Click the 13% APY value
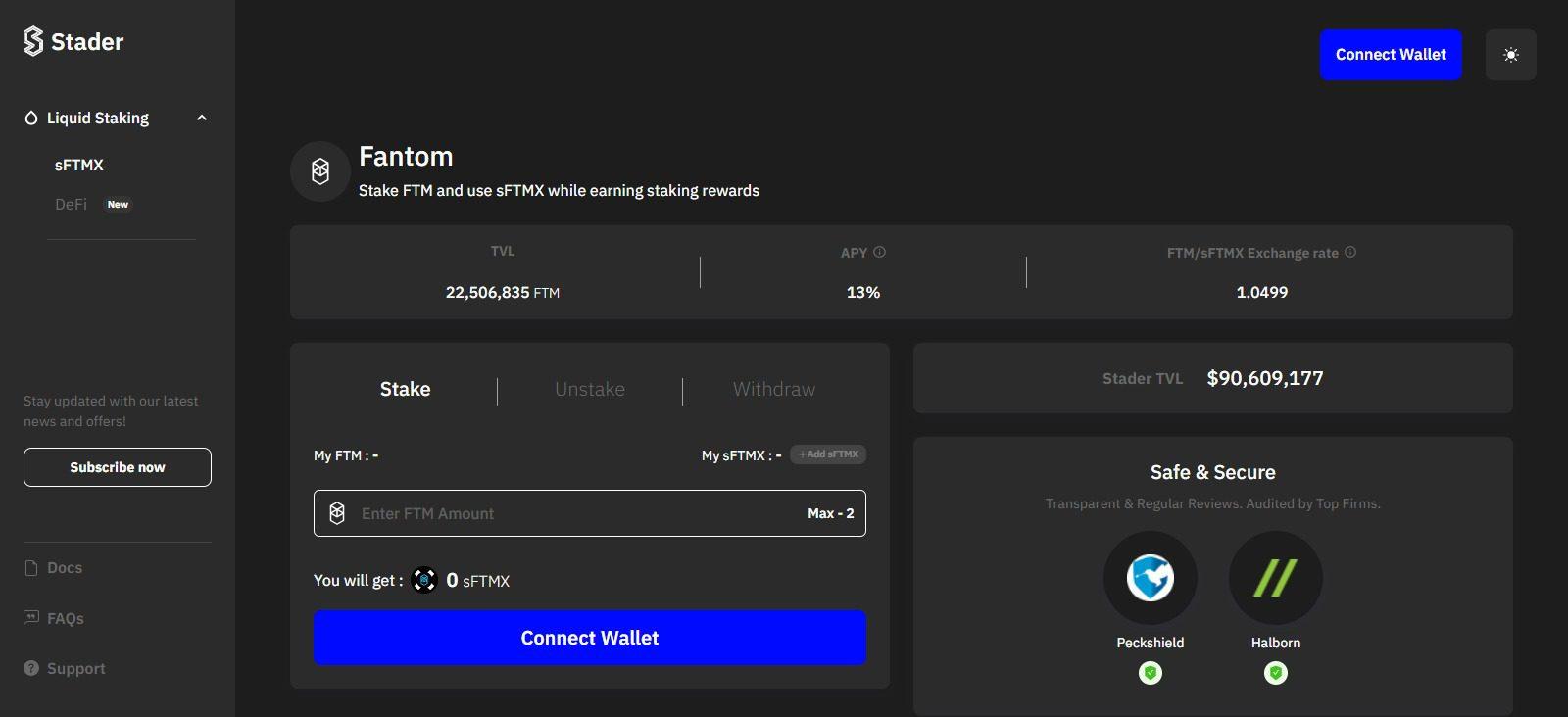Image resolution: width=1568 pixels, height=717 pixels. (x=863, y=292)
